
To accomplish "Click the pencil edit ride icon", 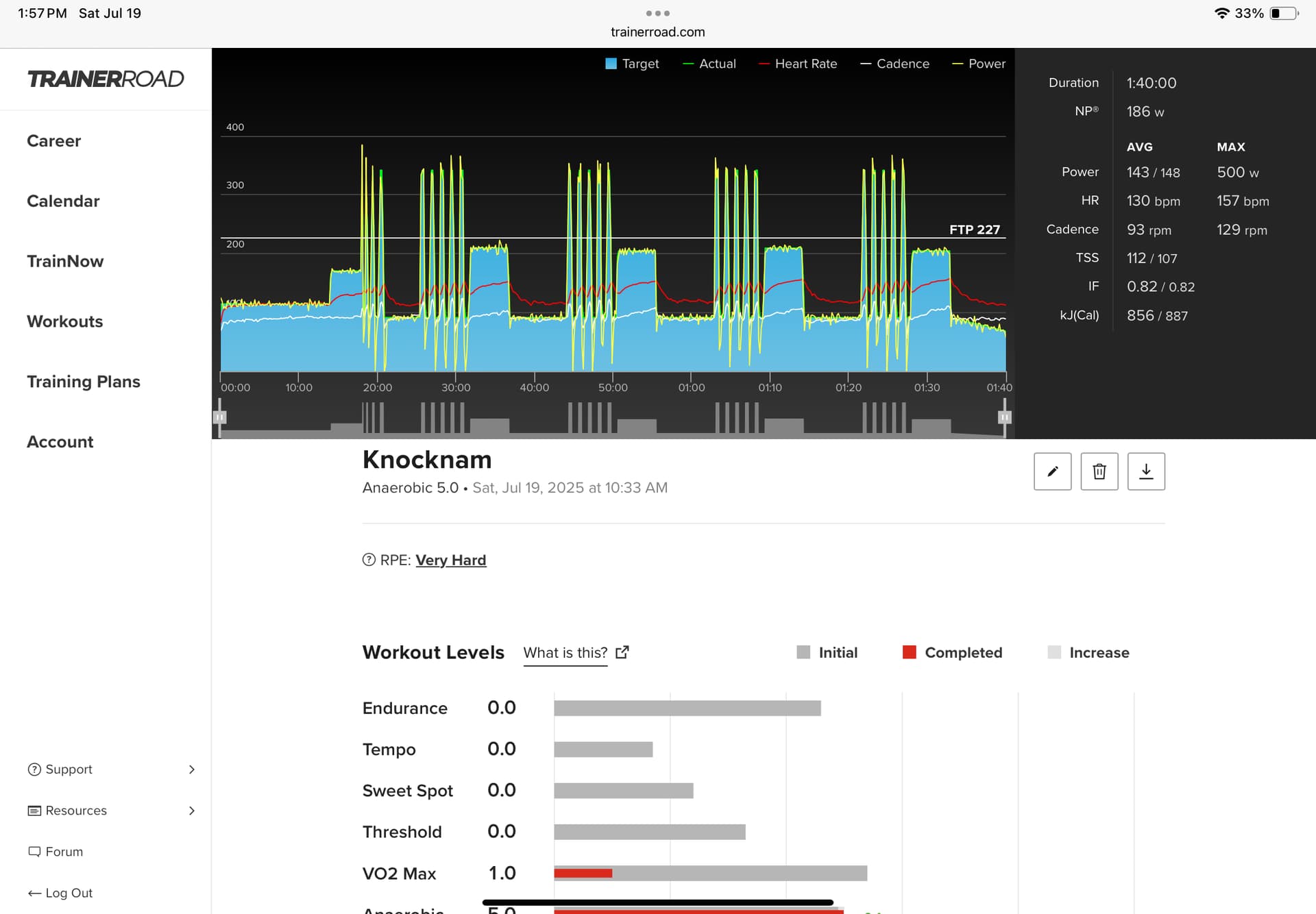I will (x=1052, y=471).
